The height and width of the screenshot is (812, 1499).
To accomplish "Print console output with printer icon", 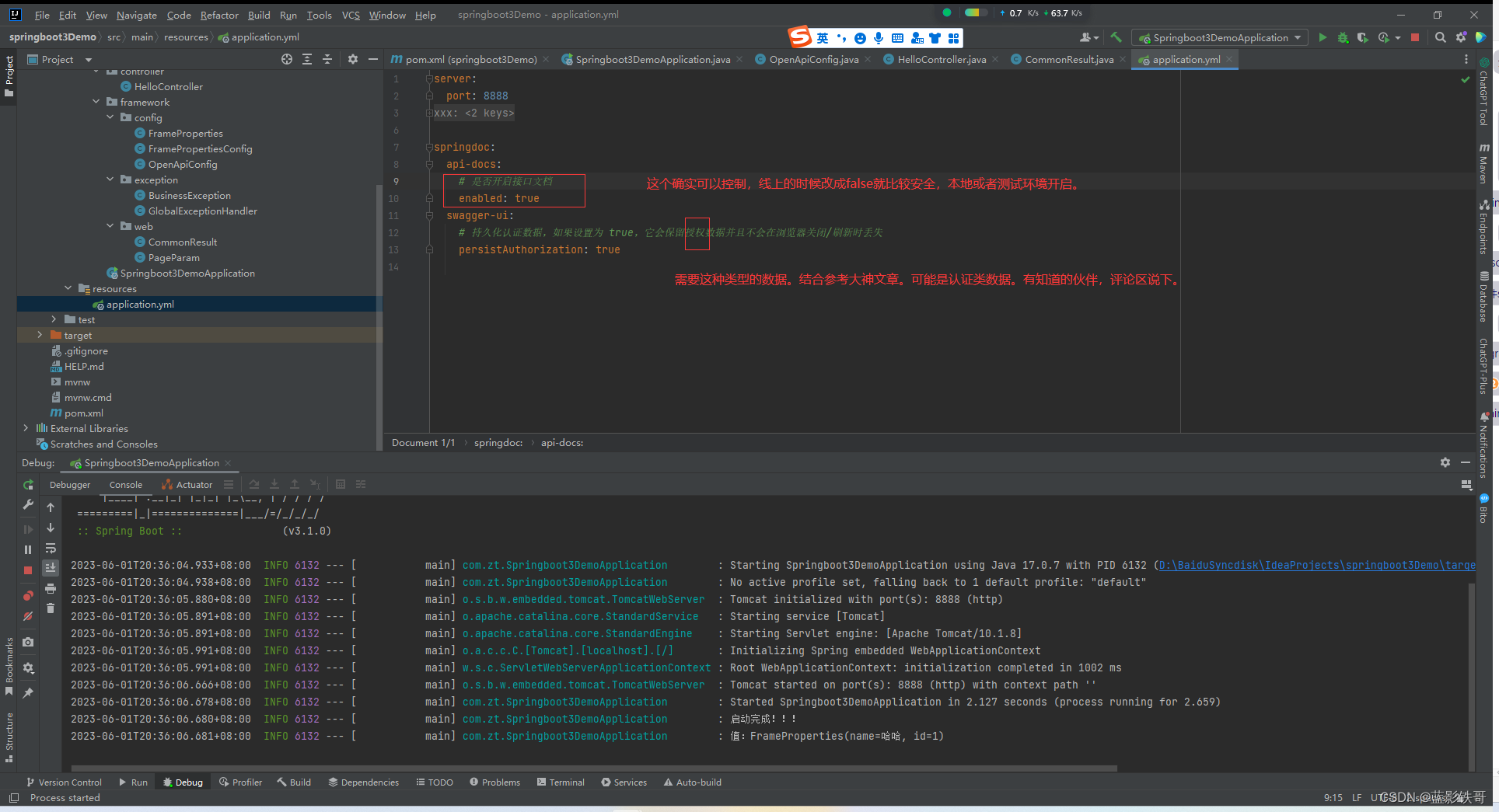I will 51,588.
